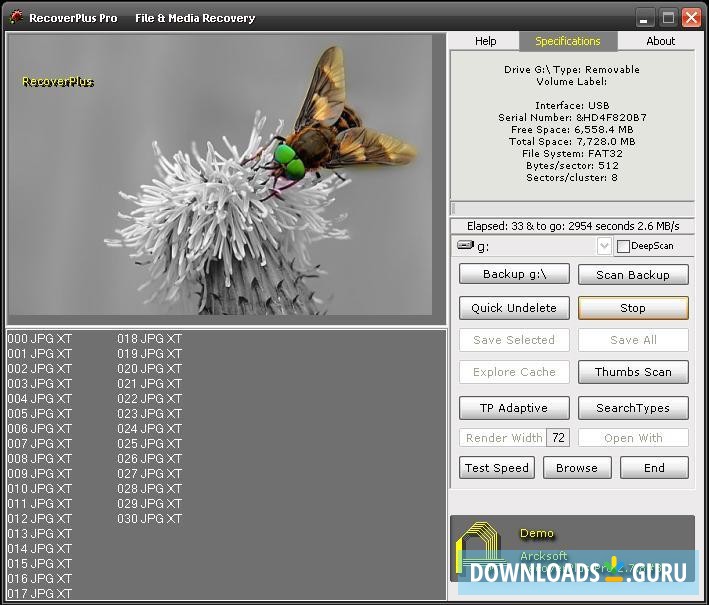Click the Backup g:\ button

[514, 274]
